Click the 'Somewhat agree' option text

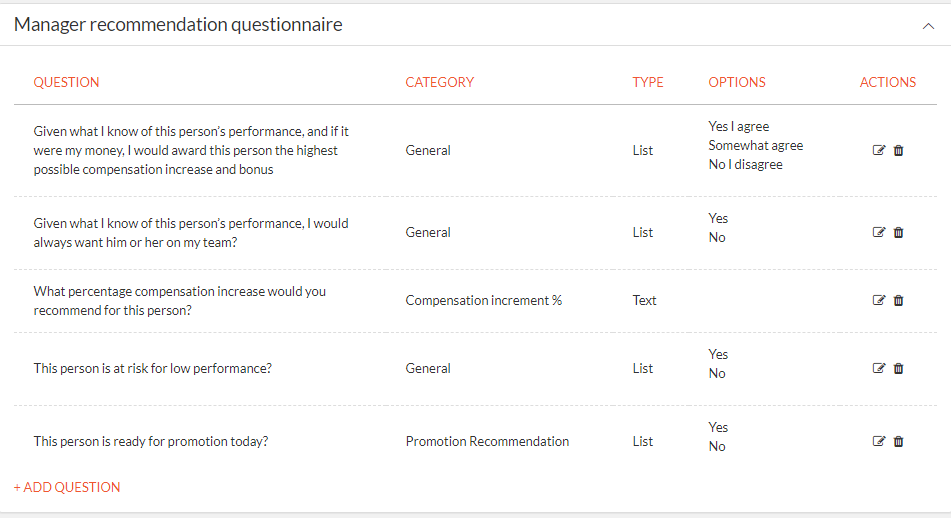(x=756, y=146)
